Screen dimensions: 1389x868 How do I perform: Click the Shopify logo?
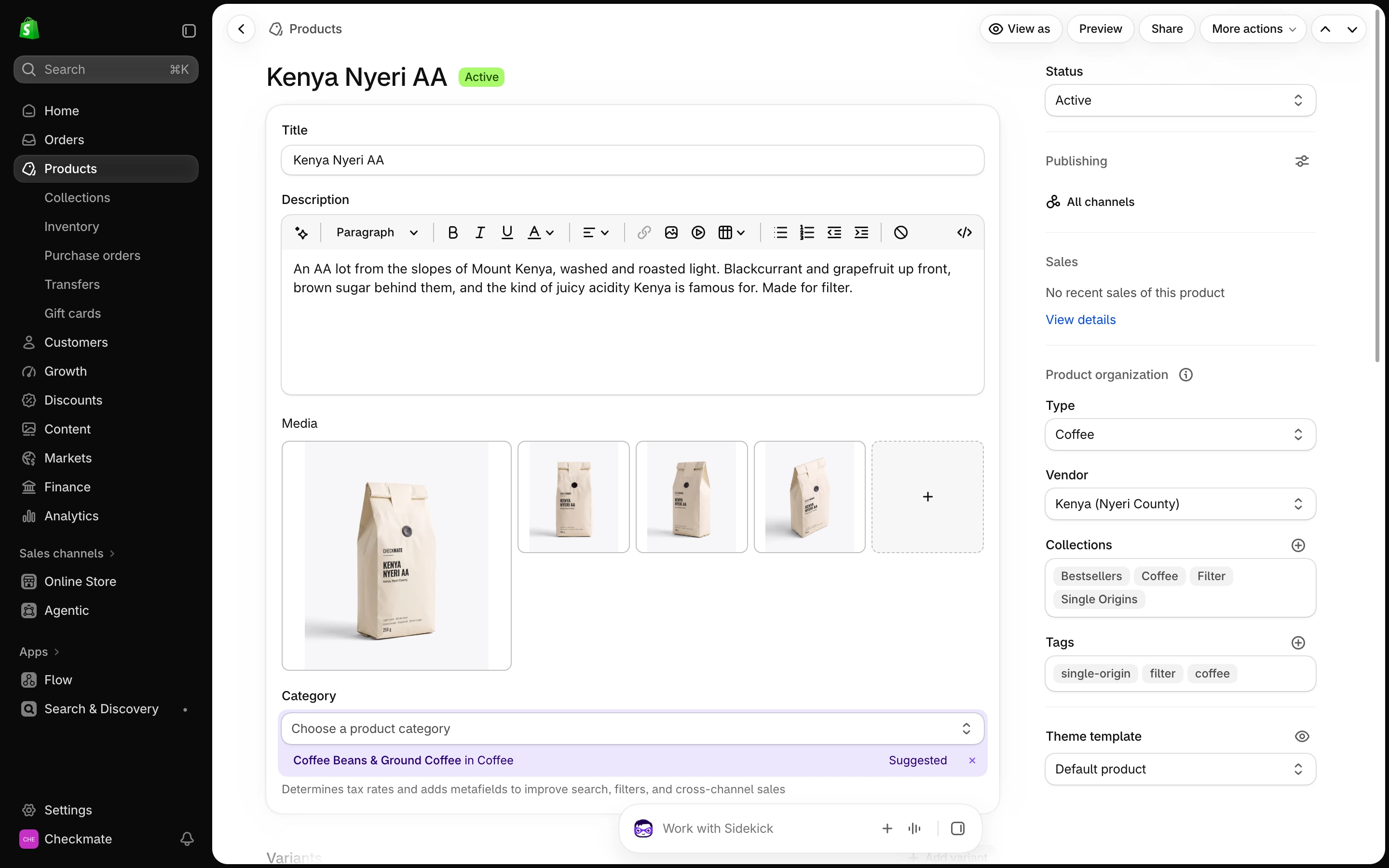pos(29,29)
